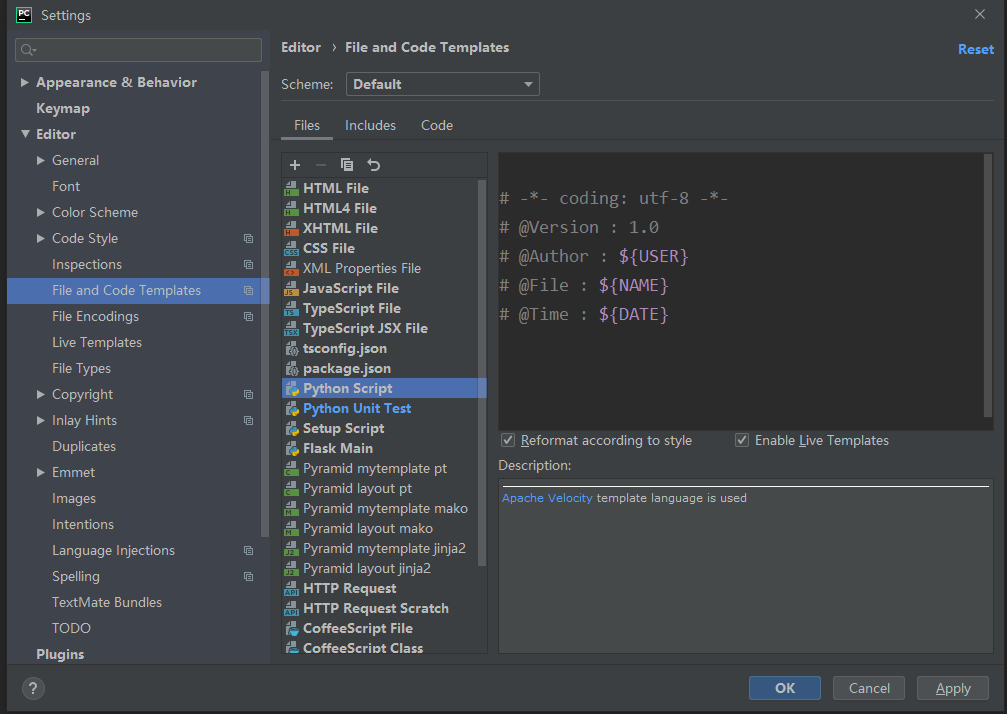
Task: Open help with the question mark icon
Action: 33,689
